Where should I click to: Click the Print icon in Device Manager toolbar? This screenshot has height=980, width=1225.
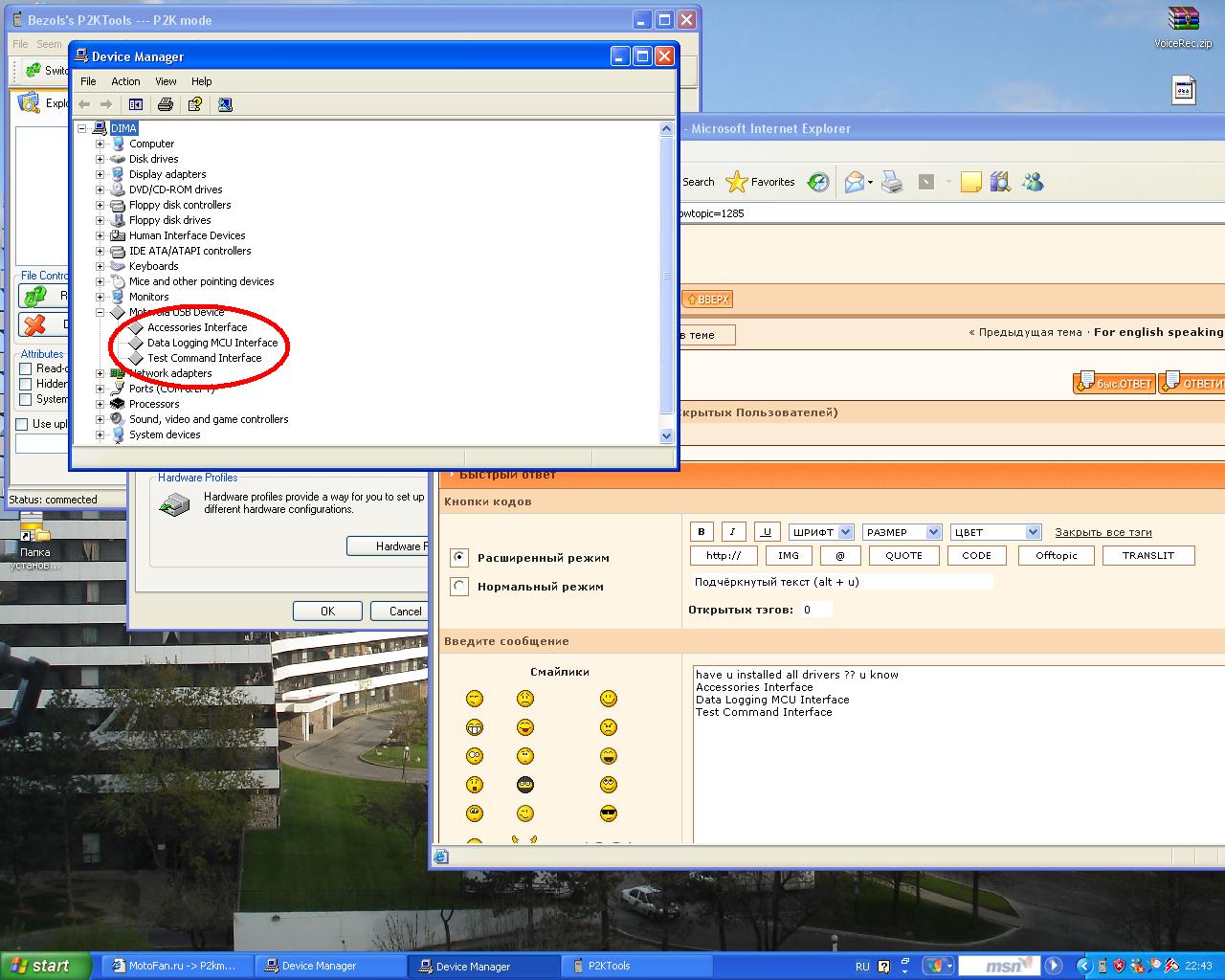[166, 104]
